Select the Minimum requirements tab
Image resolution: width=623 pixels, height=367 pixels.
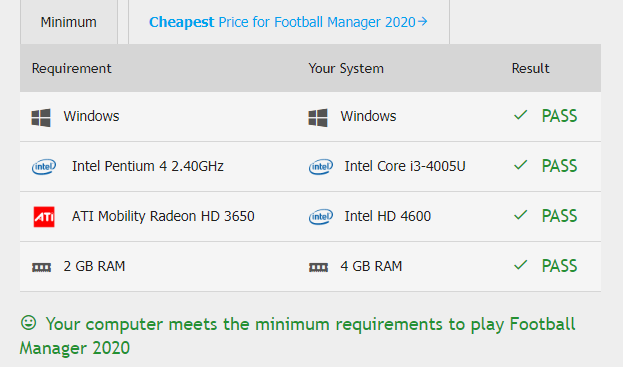(69, 22)
